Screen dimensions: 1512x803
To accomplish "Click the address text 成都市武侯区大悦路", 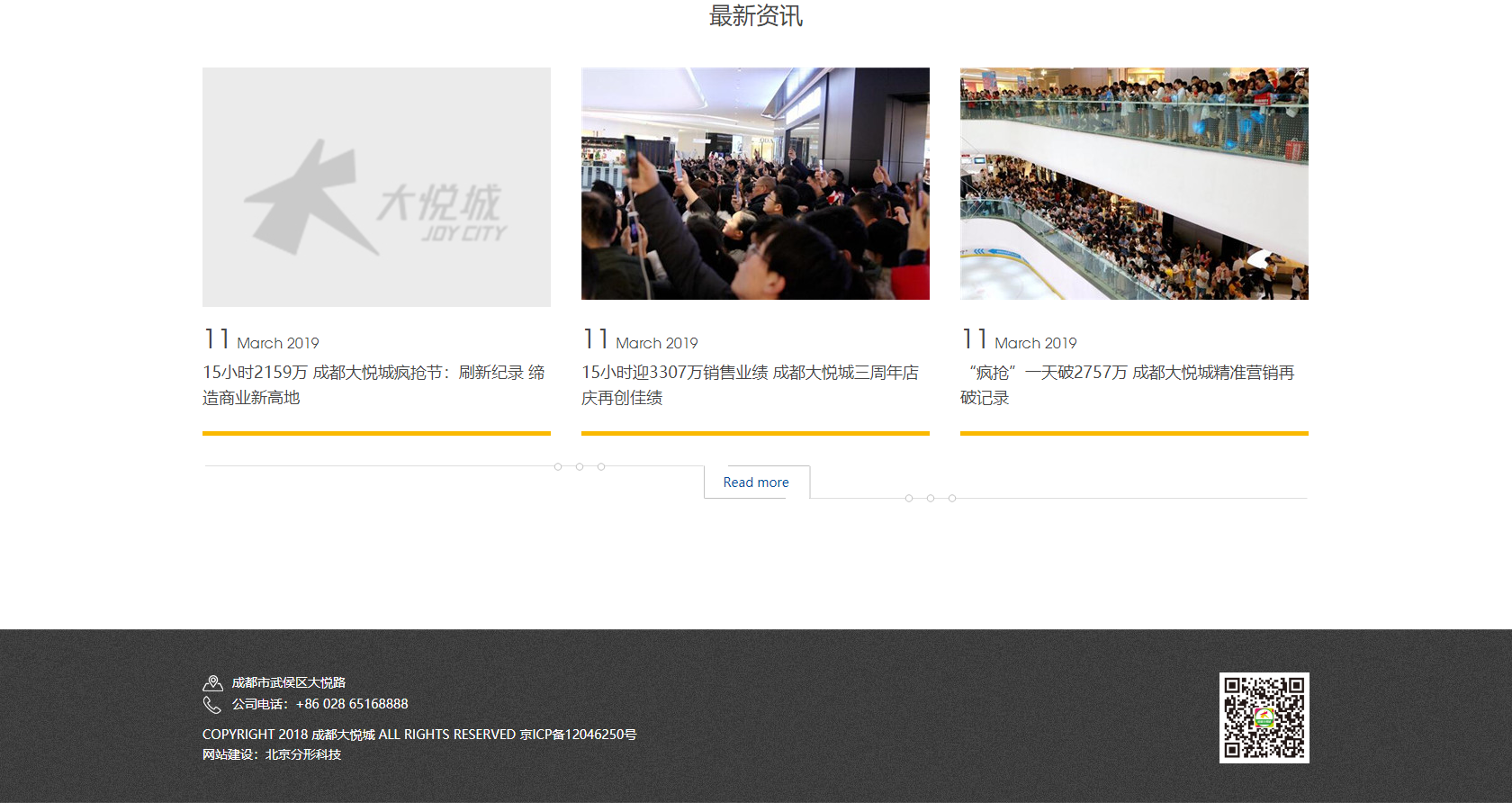I will (288, 683).
